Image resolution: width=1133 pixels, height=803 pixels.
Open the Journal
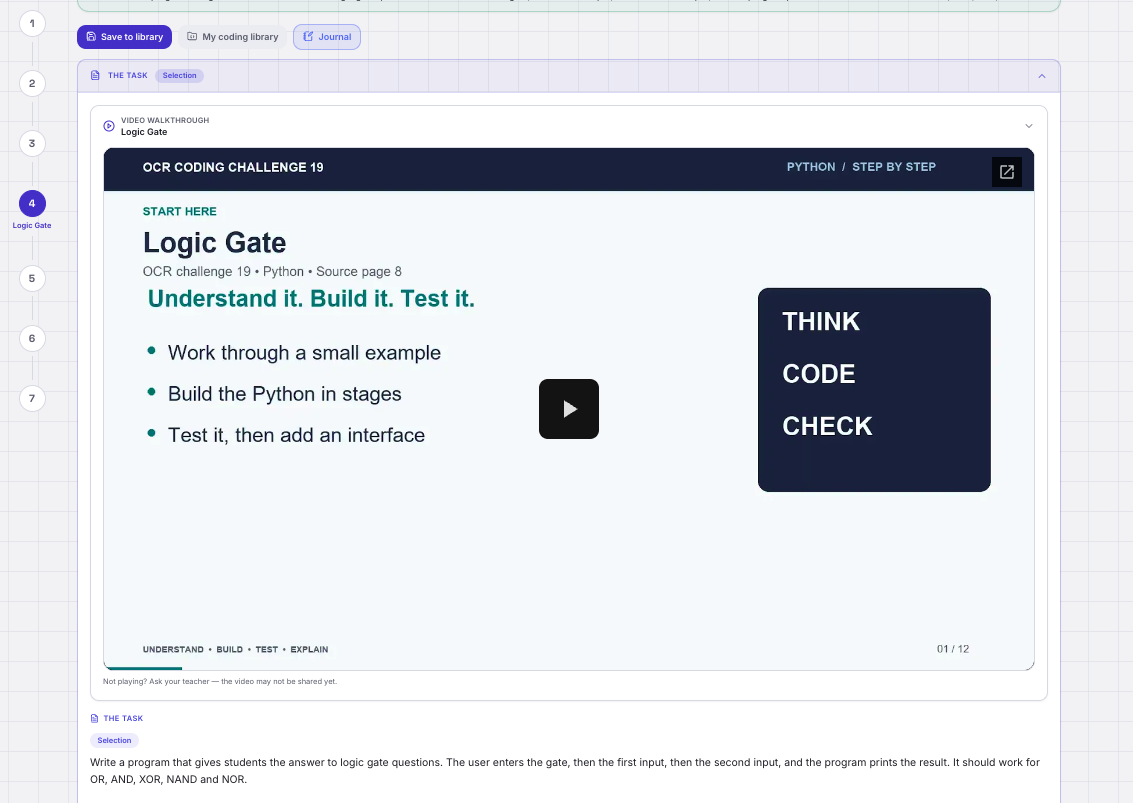tap(327, 37)
